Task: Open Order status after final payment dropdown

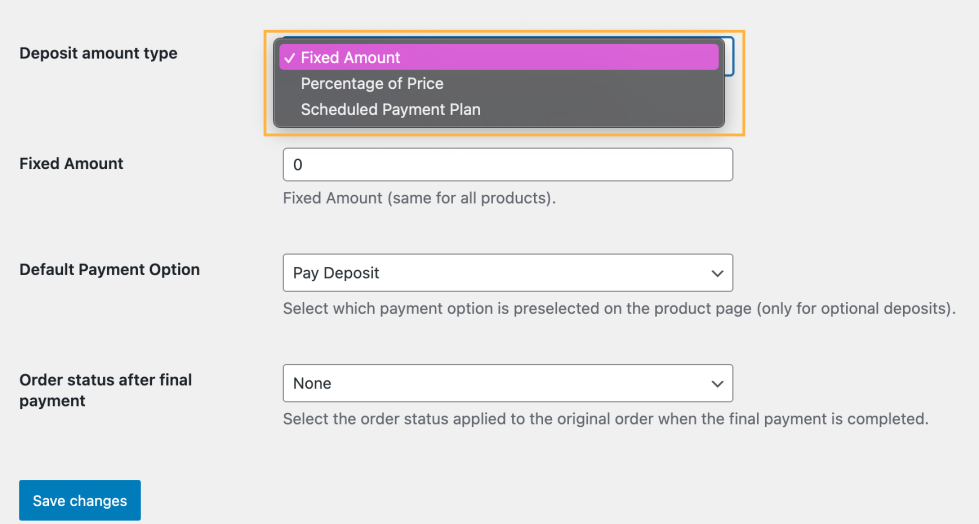Action: (x=508, y=383)
